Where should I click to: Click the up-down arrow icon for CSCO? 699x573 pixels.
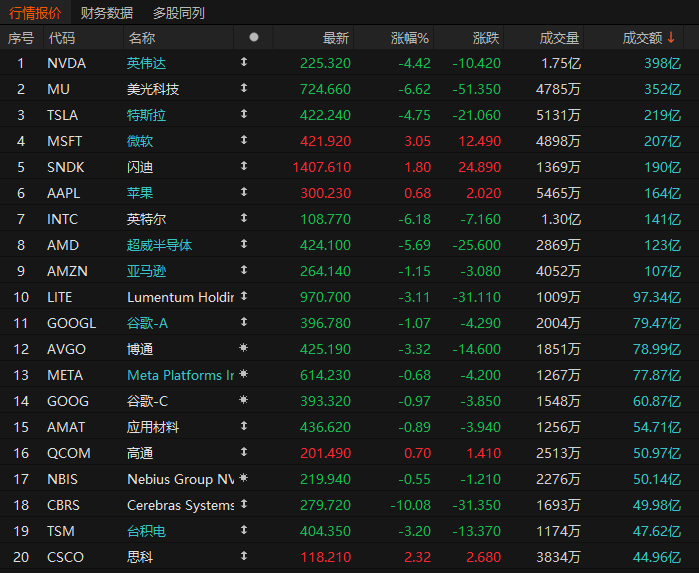click(x=244, y=556)
